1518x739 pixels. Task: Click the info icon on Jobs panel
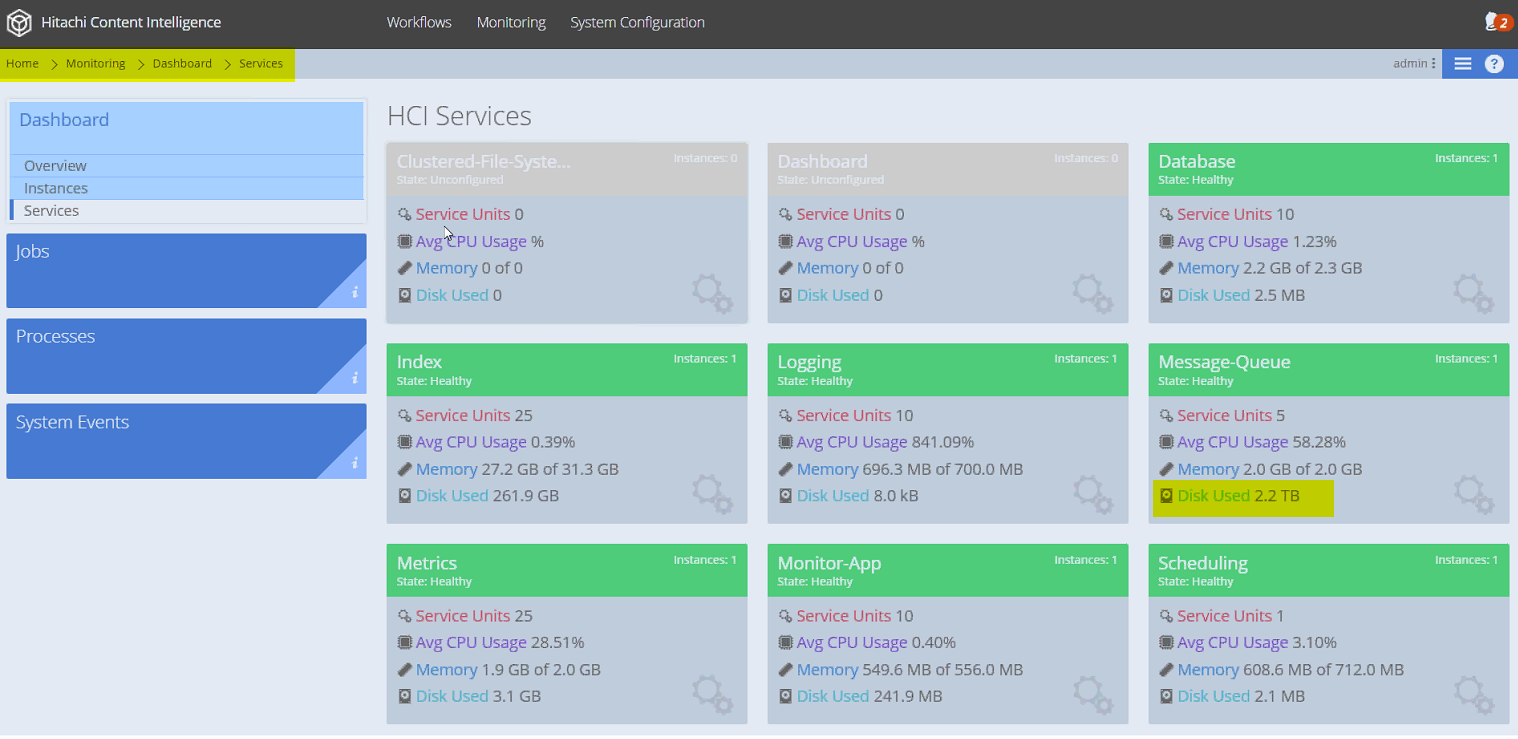pos(355,293)
